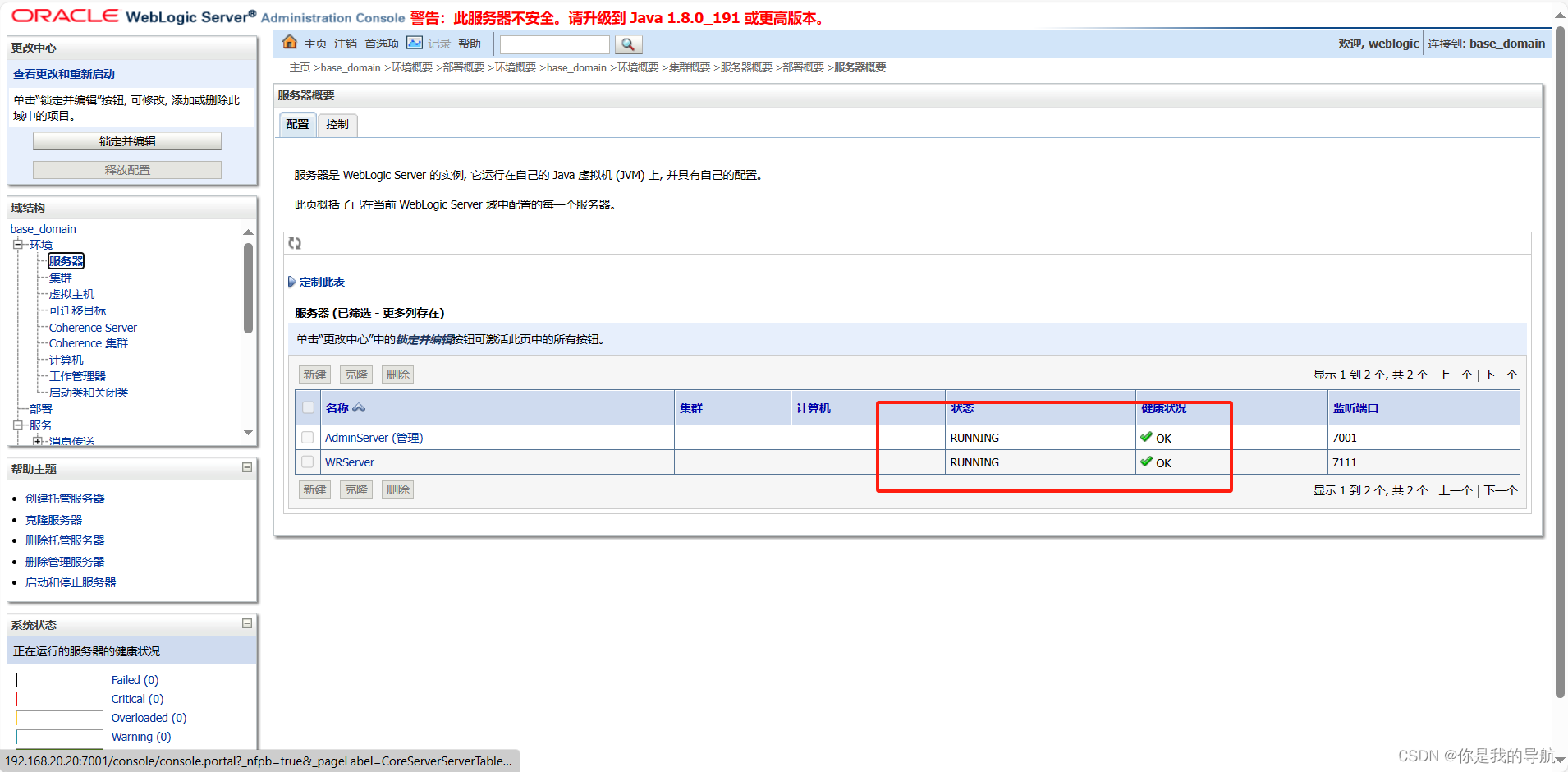
Task: Click the sort arrow on the 名称 column
Action: [359, 407]
